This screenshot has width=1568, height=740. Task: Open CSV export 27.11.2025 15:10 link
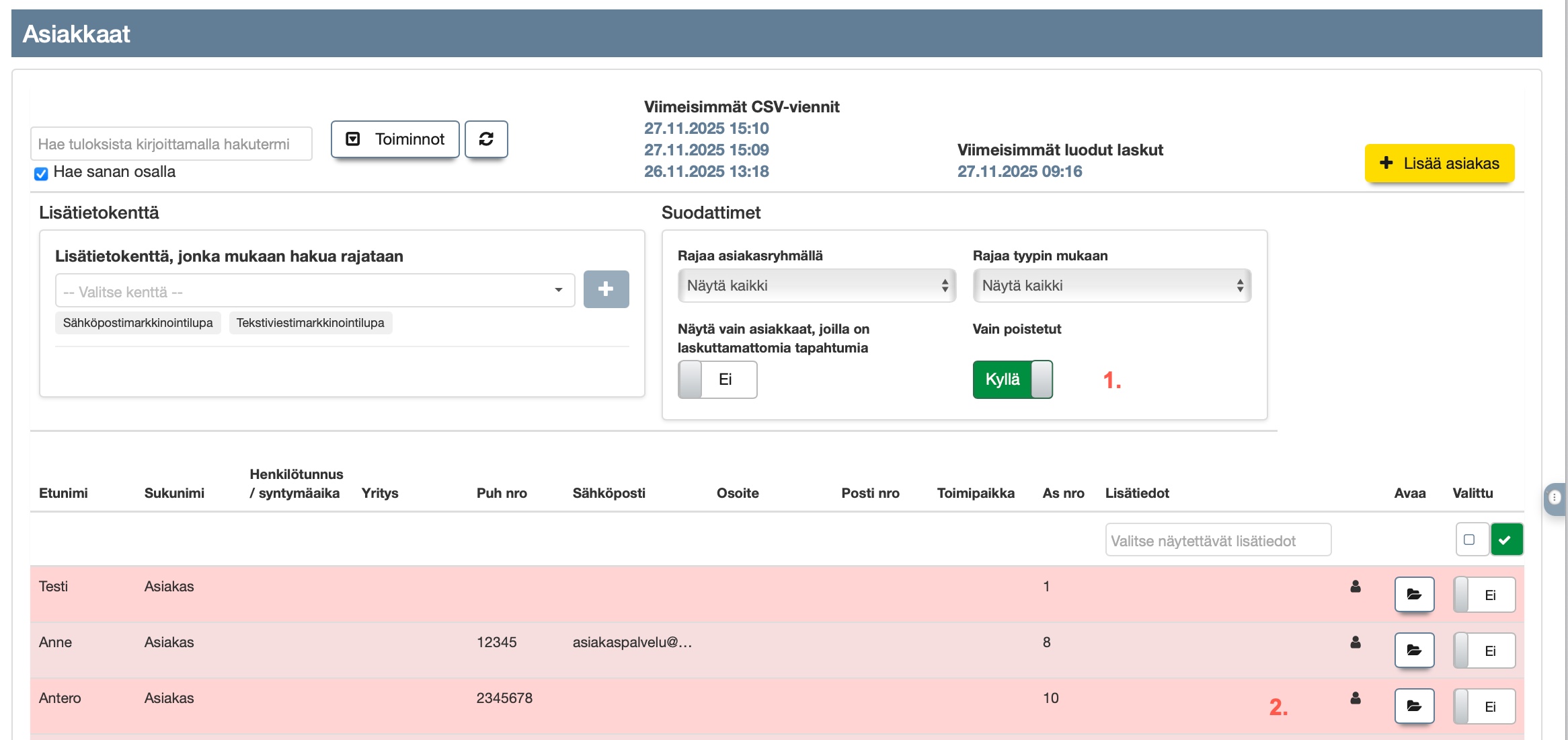click(706, 128)
